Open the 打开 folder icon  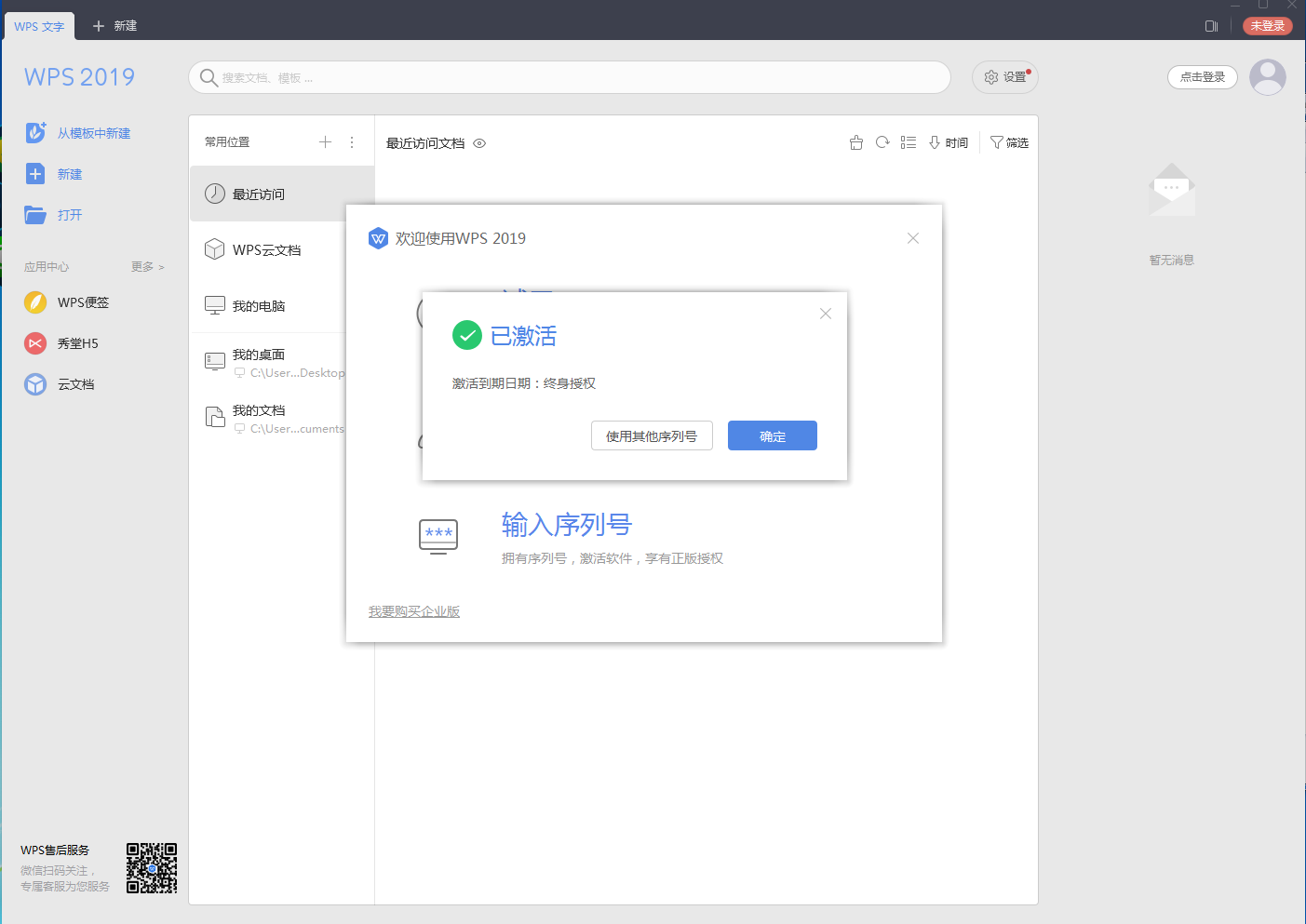[35, 215]
